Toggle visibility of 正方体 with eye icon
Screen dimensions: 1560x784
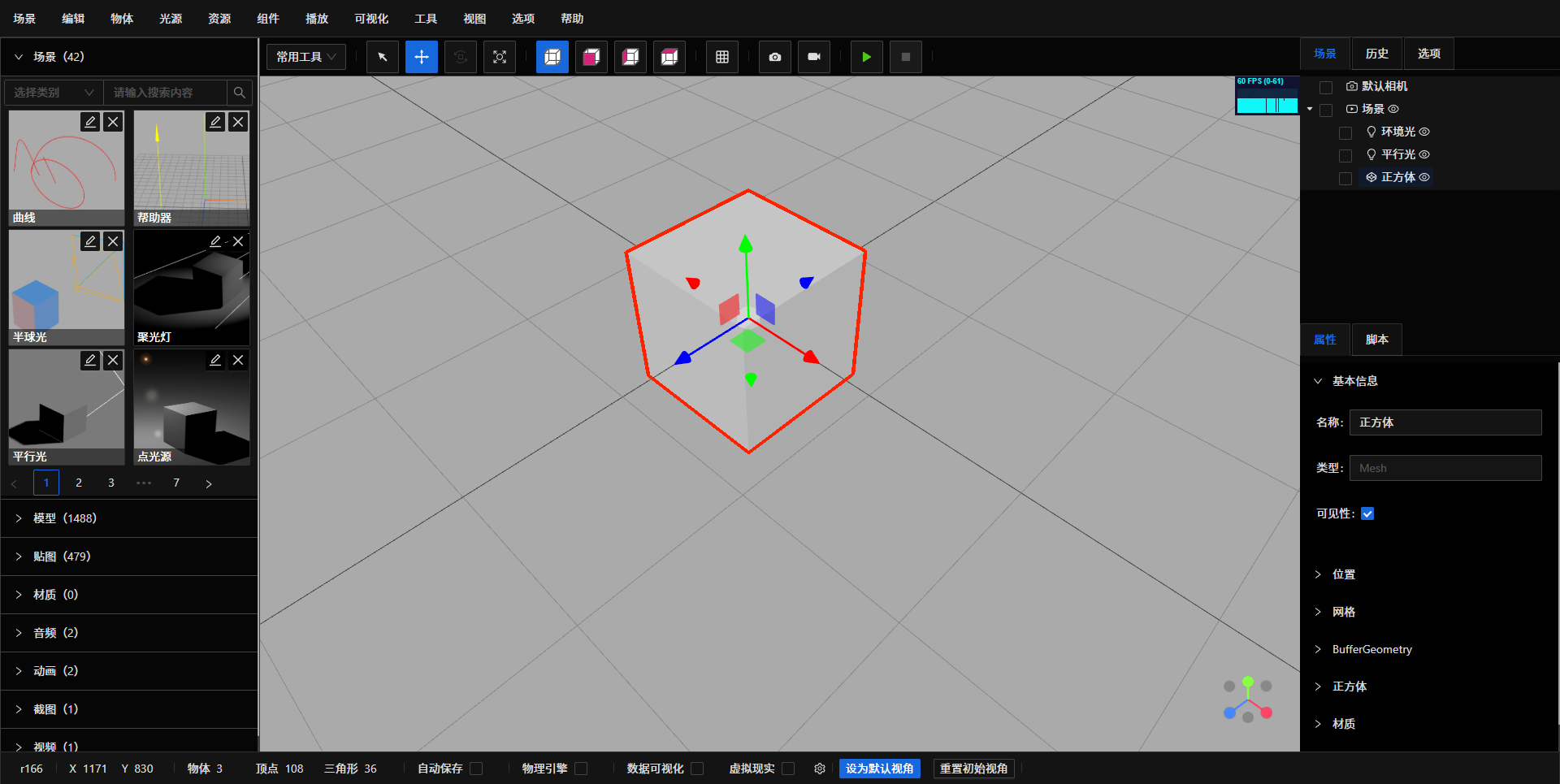point(1423,177)
